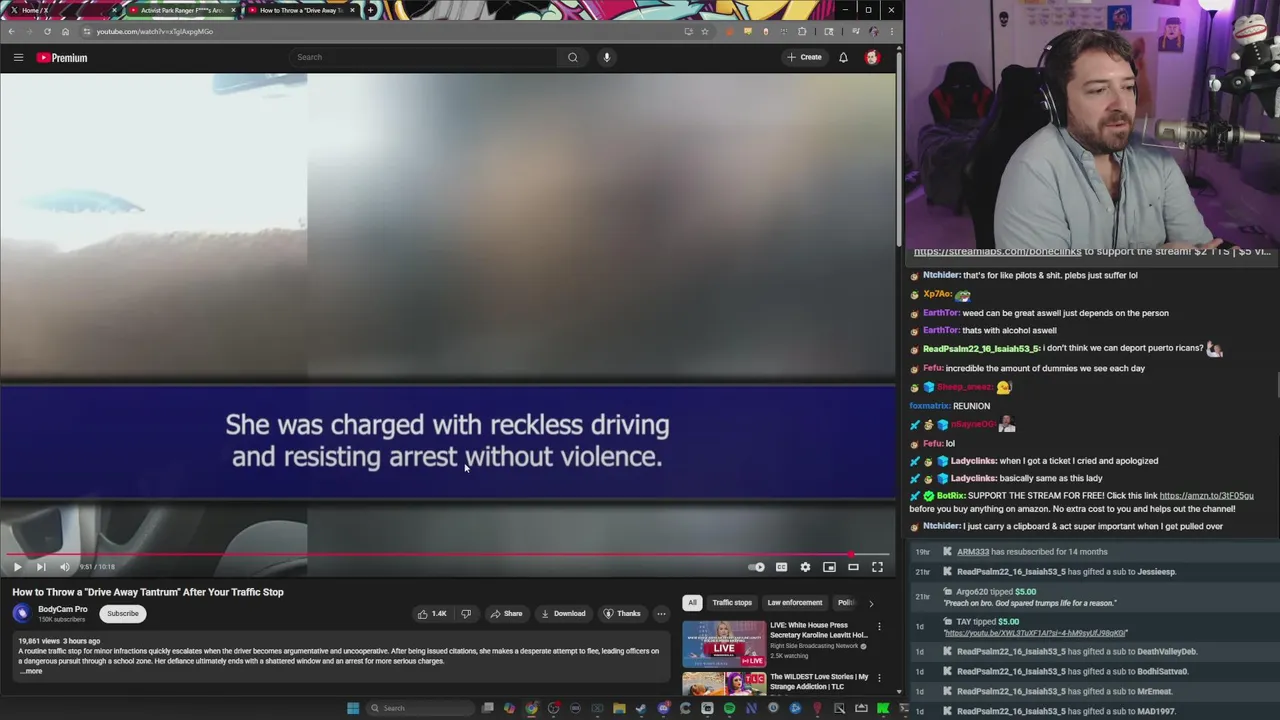
Task: Start voice search with microphone
Action: click(606, 57)
